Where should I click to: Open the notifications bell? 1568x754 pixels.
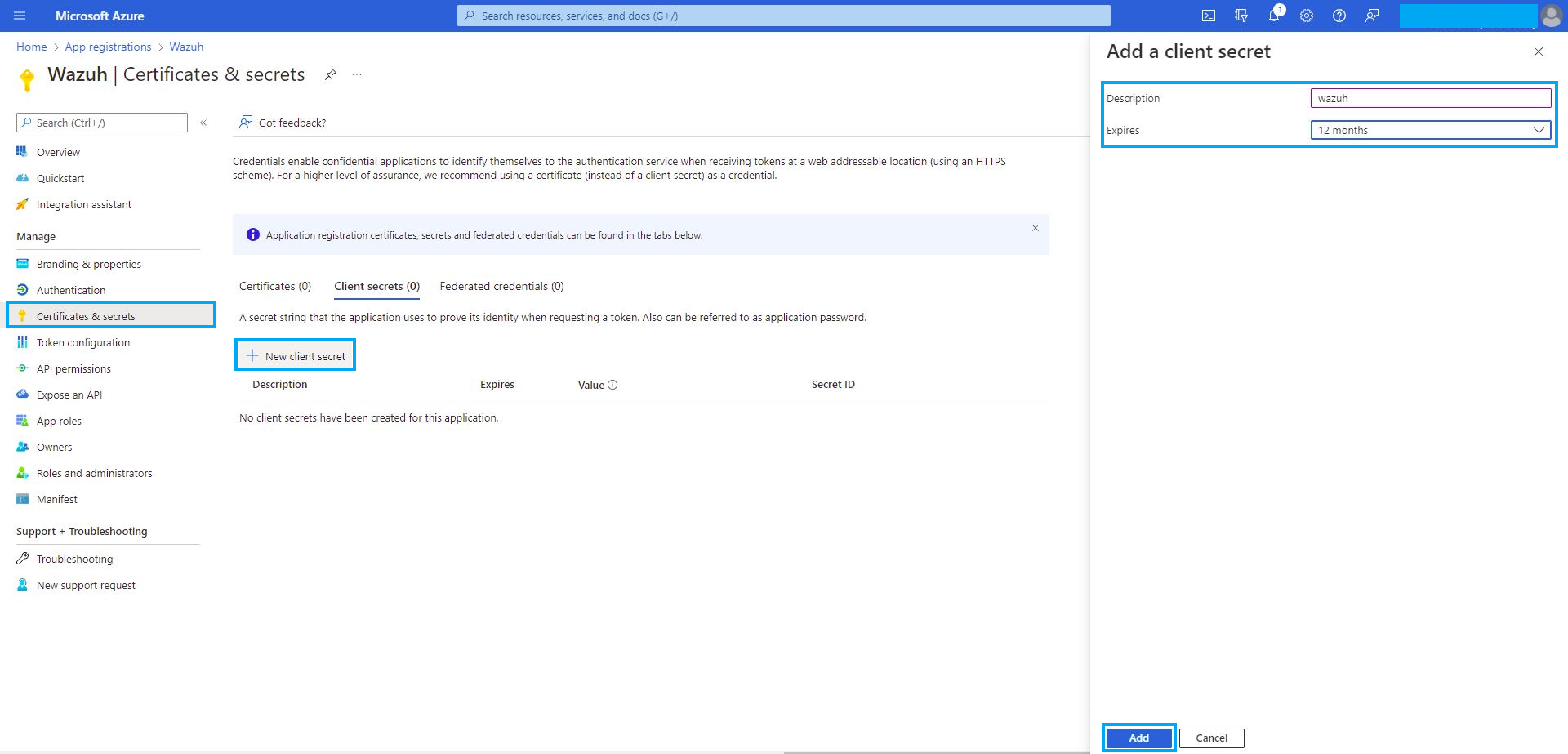click(x=1274, y=15)
